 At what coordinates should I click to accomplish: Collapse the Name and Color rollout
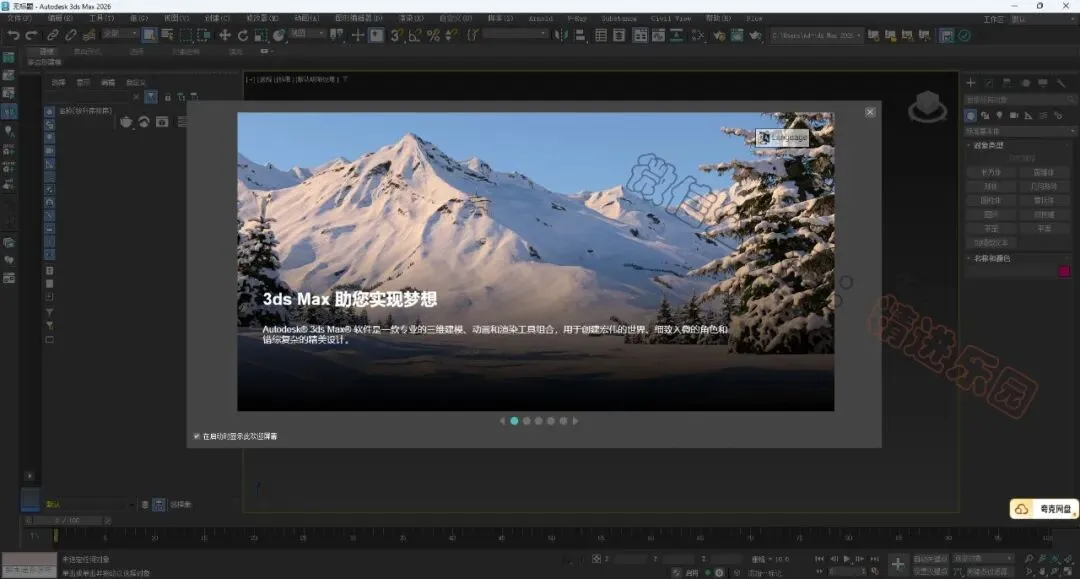coord(990,259)
